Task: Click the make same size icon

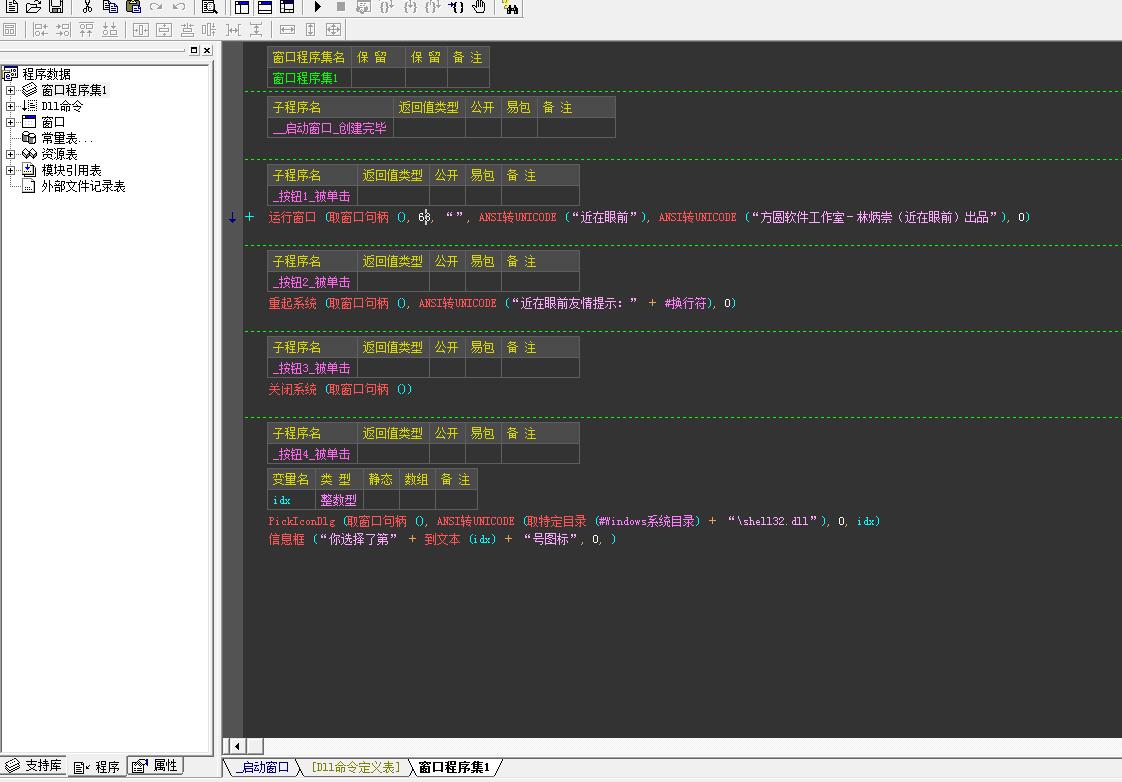Action: [333, 30]
